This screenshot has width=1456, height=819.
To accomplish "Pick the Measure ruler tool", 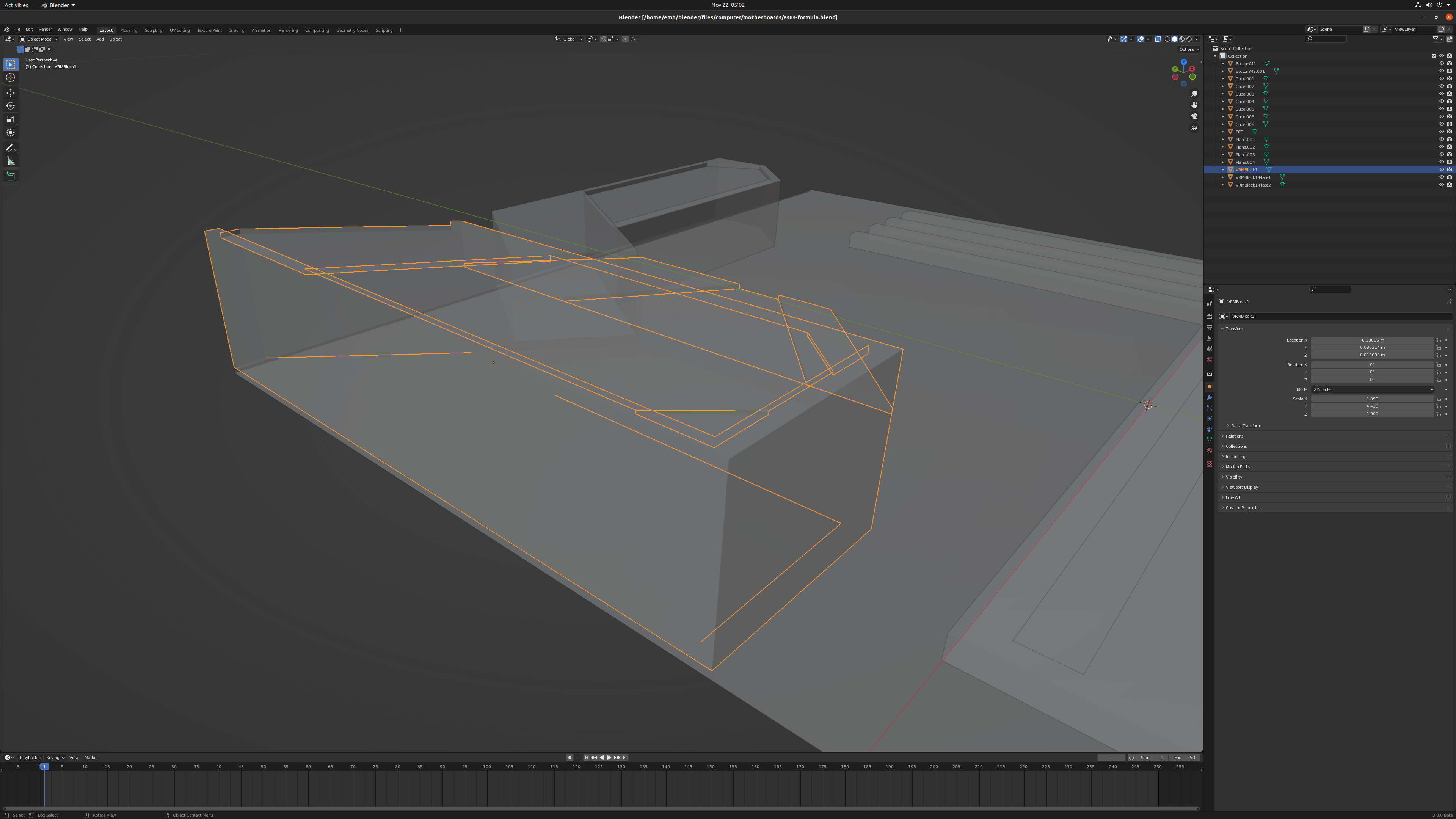I will pos(11,162).
